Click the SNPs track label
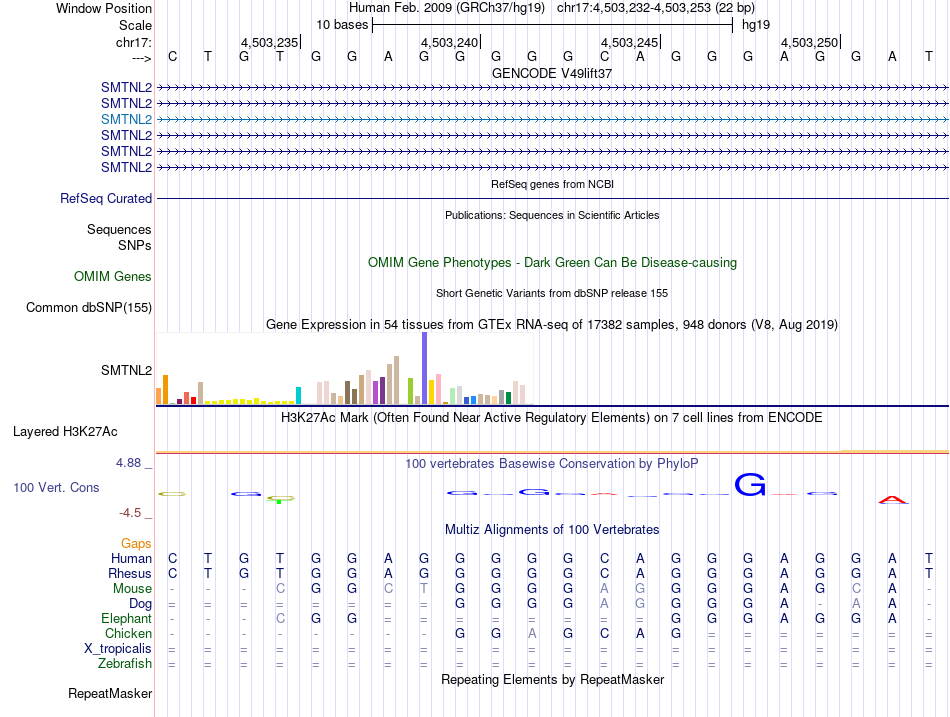This screenshot has height=717, width=950. coord(135,245)
